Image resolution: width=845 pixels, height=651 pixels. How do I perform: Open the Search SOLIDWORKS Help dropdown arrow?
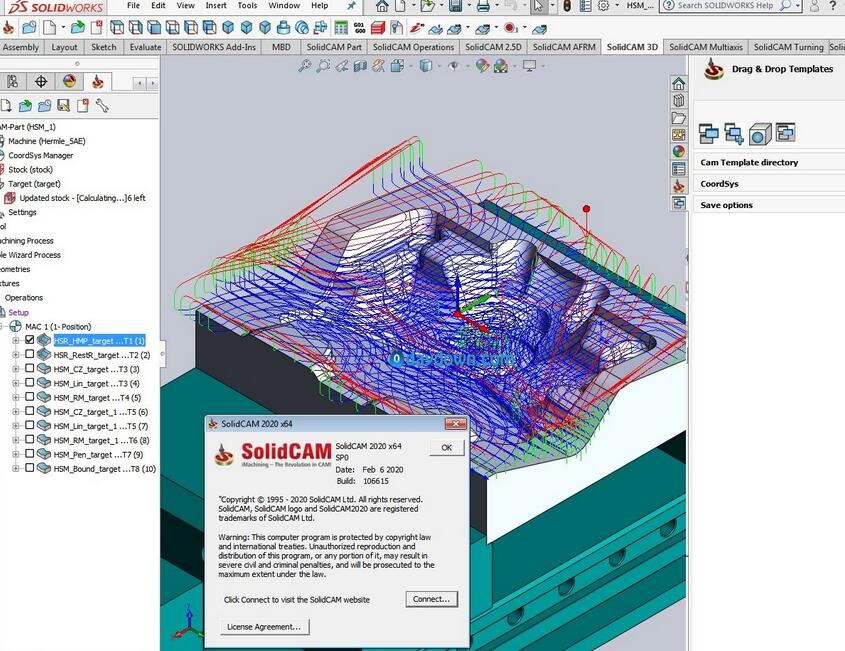(798, 6)
